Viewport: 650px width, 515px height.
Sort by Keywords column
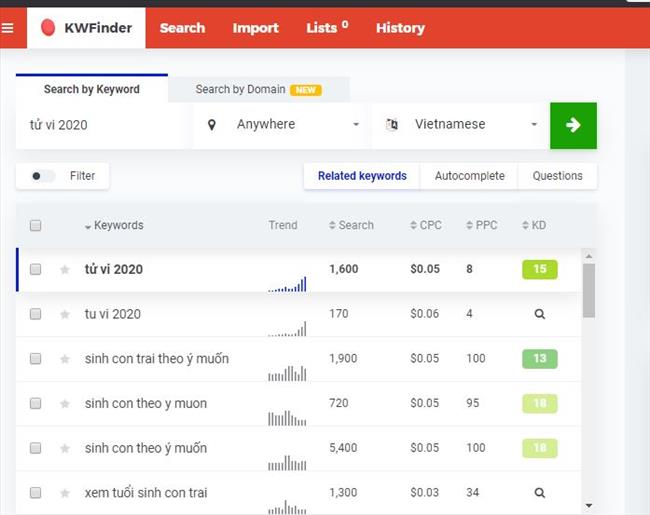114,225
